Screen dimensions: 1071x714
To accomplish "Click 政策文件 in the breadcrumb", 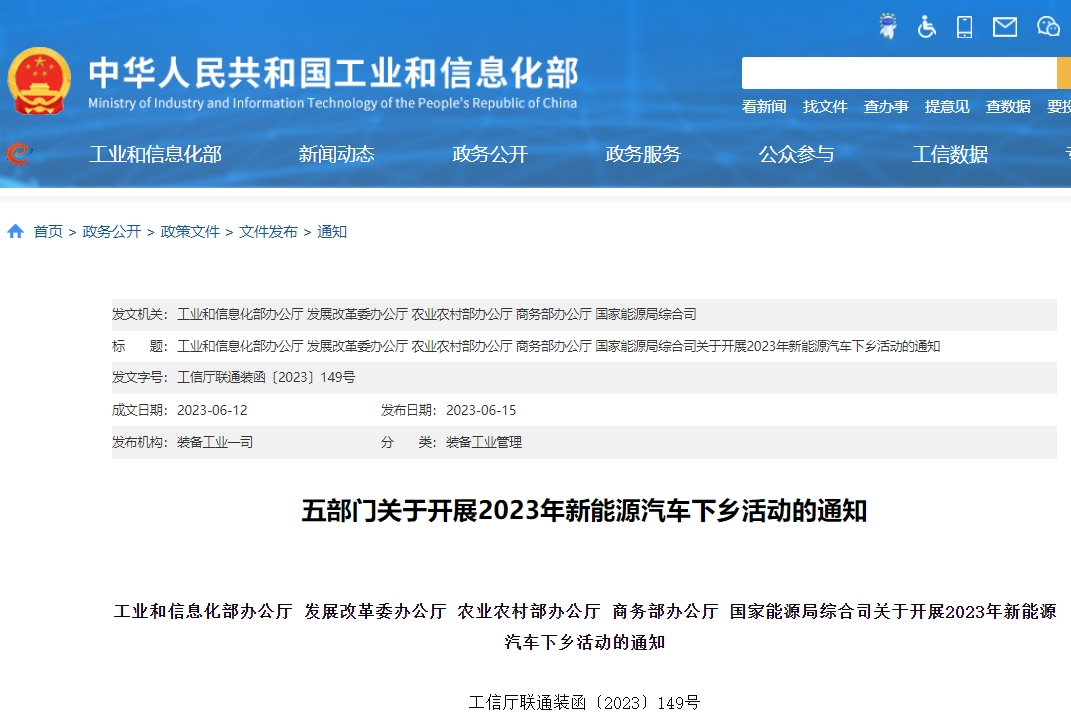I will pyautogui.click(x=190, y=232).
